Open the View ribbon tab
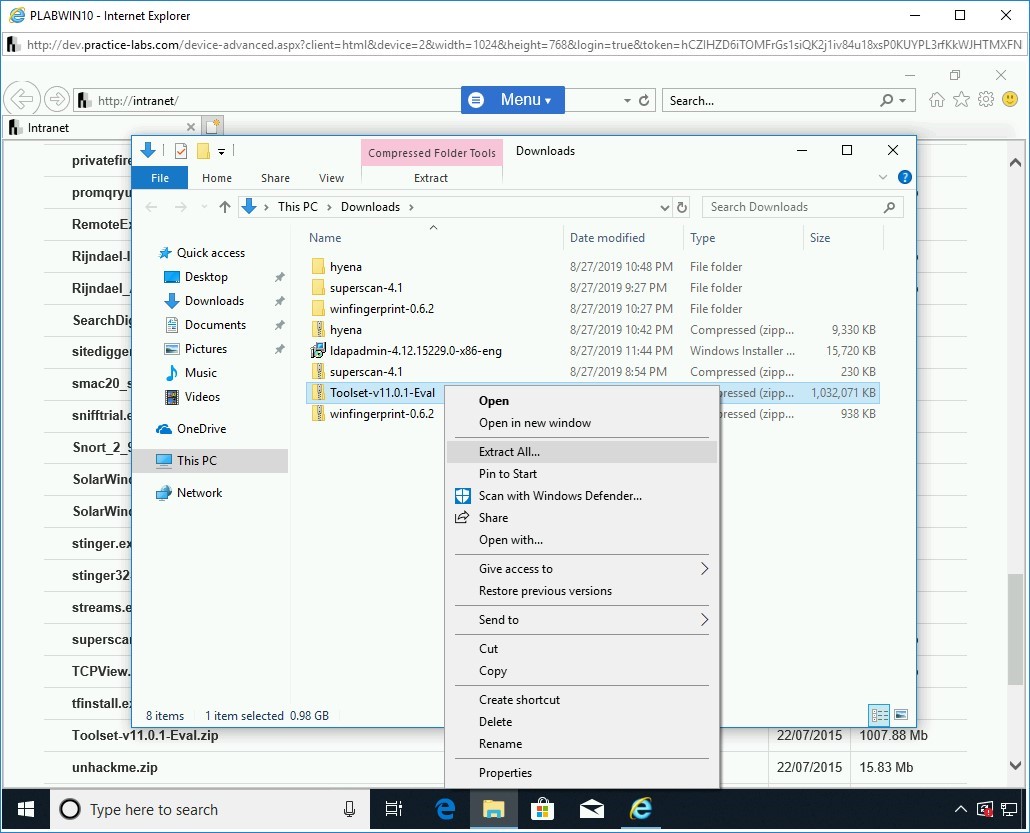The height and width of the screenshot is (833, 1030). (331, 178)
